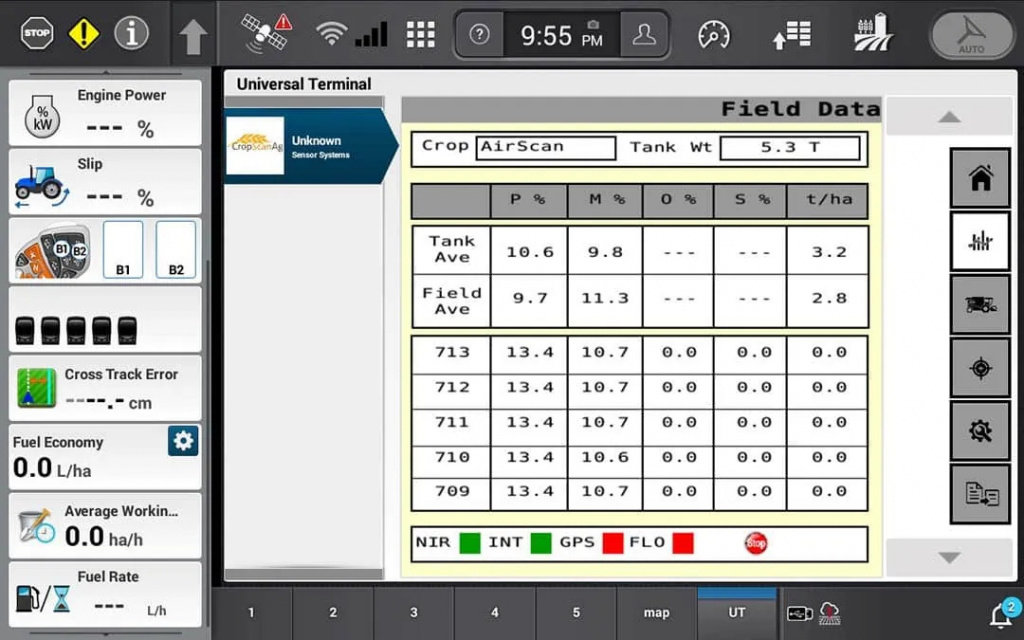Select the CropScanAg Unknown Sensor Systems entry
1024x640 pixels.
click(x=311, y=146)
